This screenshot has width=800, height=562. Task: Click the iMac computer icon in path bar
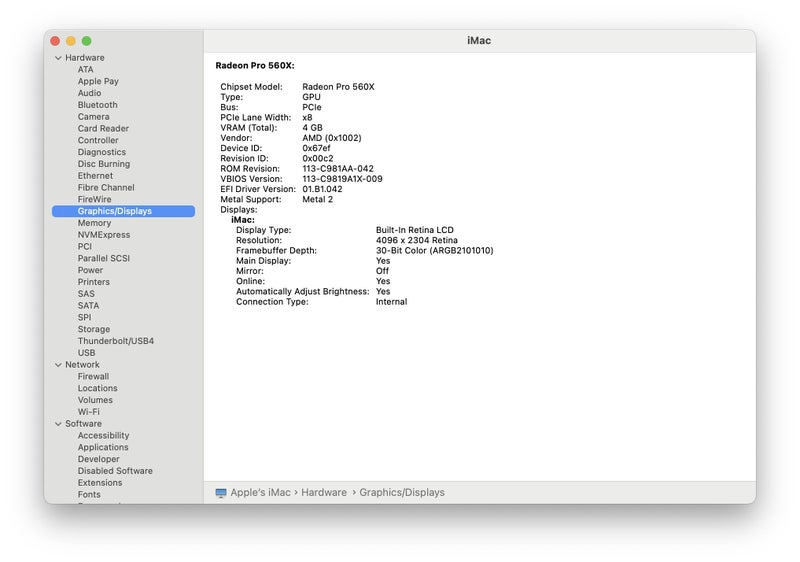pyautogui.click(x=221, y=493)
